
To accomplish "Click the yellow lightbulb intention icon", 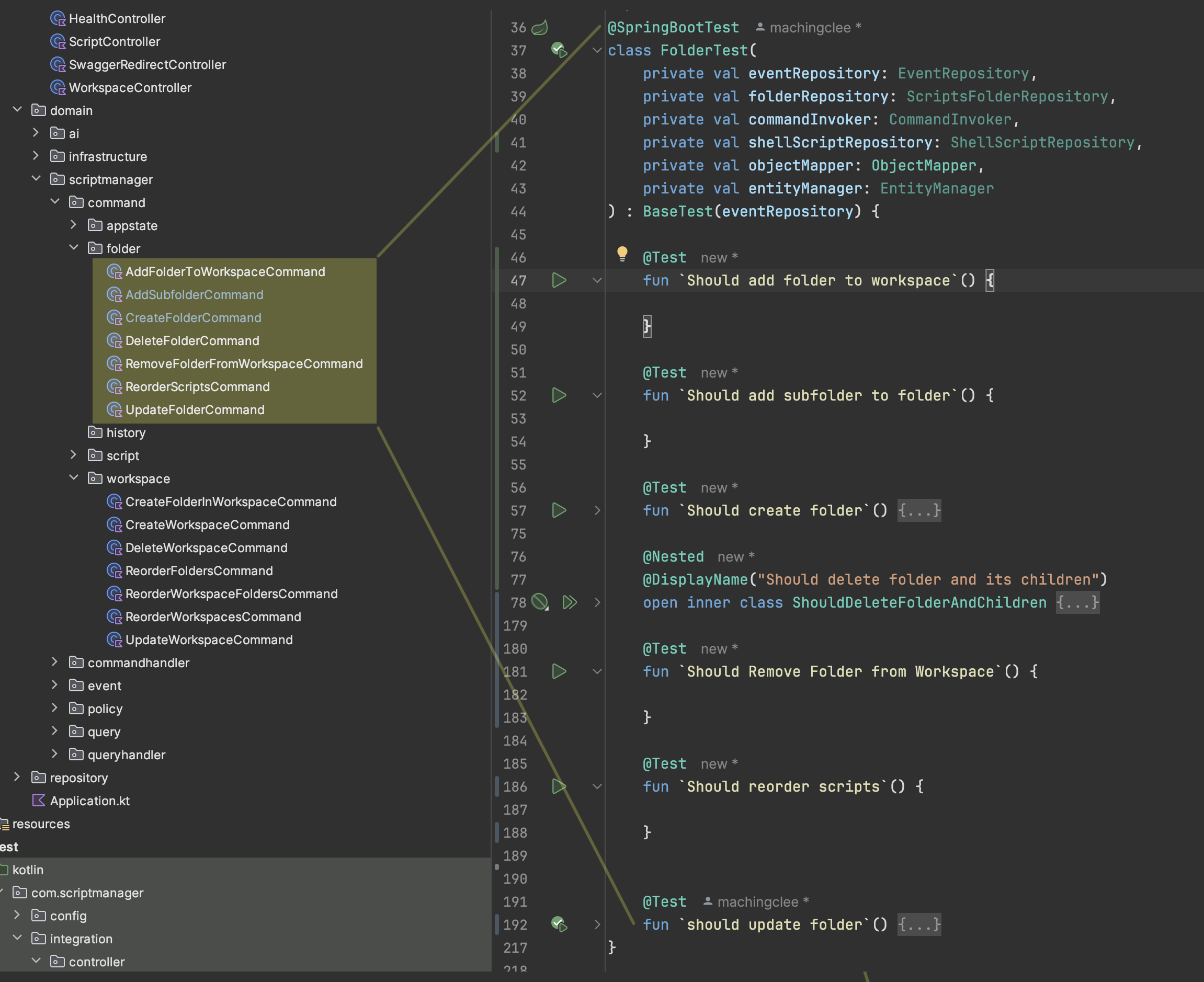I will pyautogui.click(x=622, y=254).
